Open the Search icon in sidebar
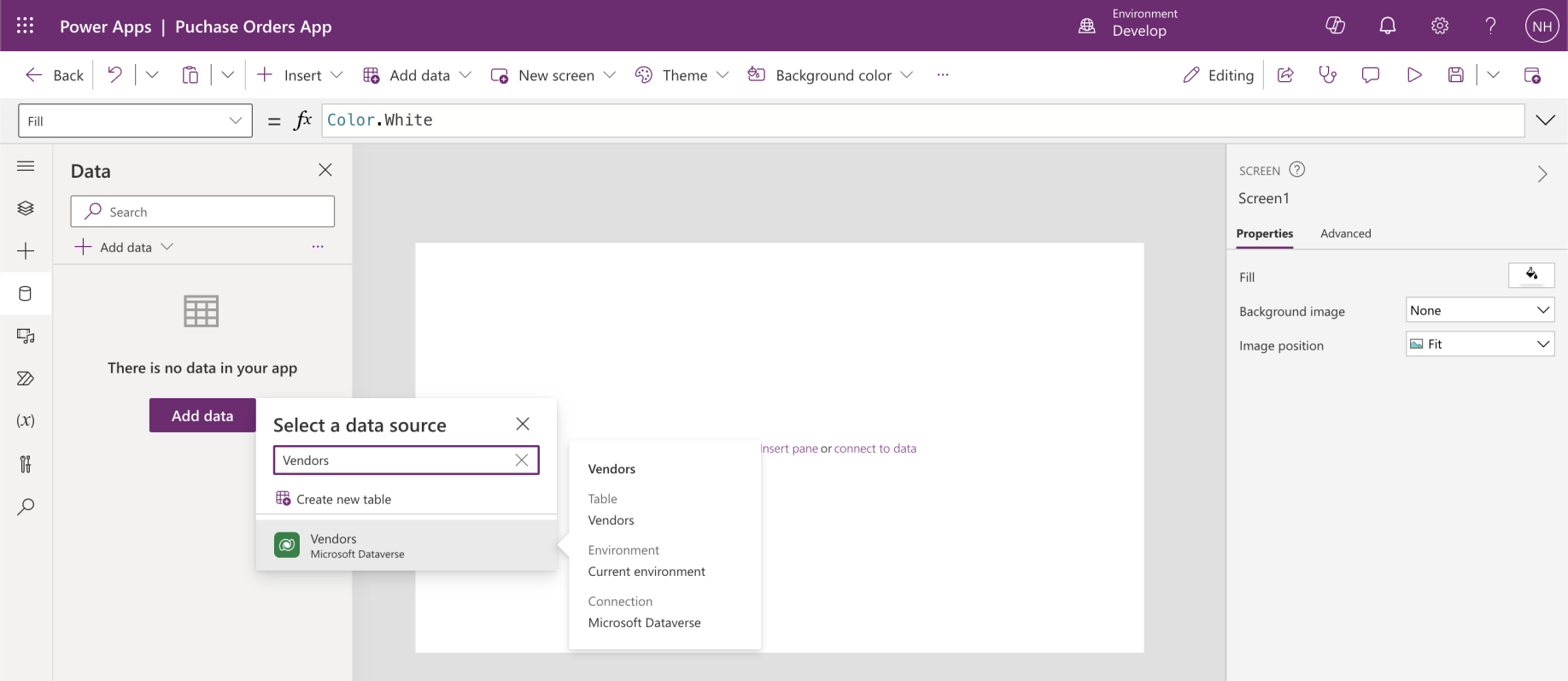1568x681 pixels. (x=26, y=507)
